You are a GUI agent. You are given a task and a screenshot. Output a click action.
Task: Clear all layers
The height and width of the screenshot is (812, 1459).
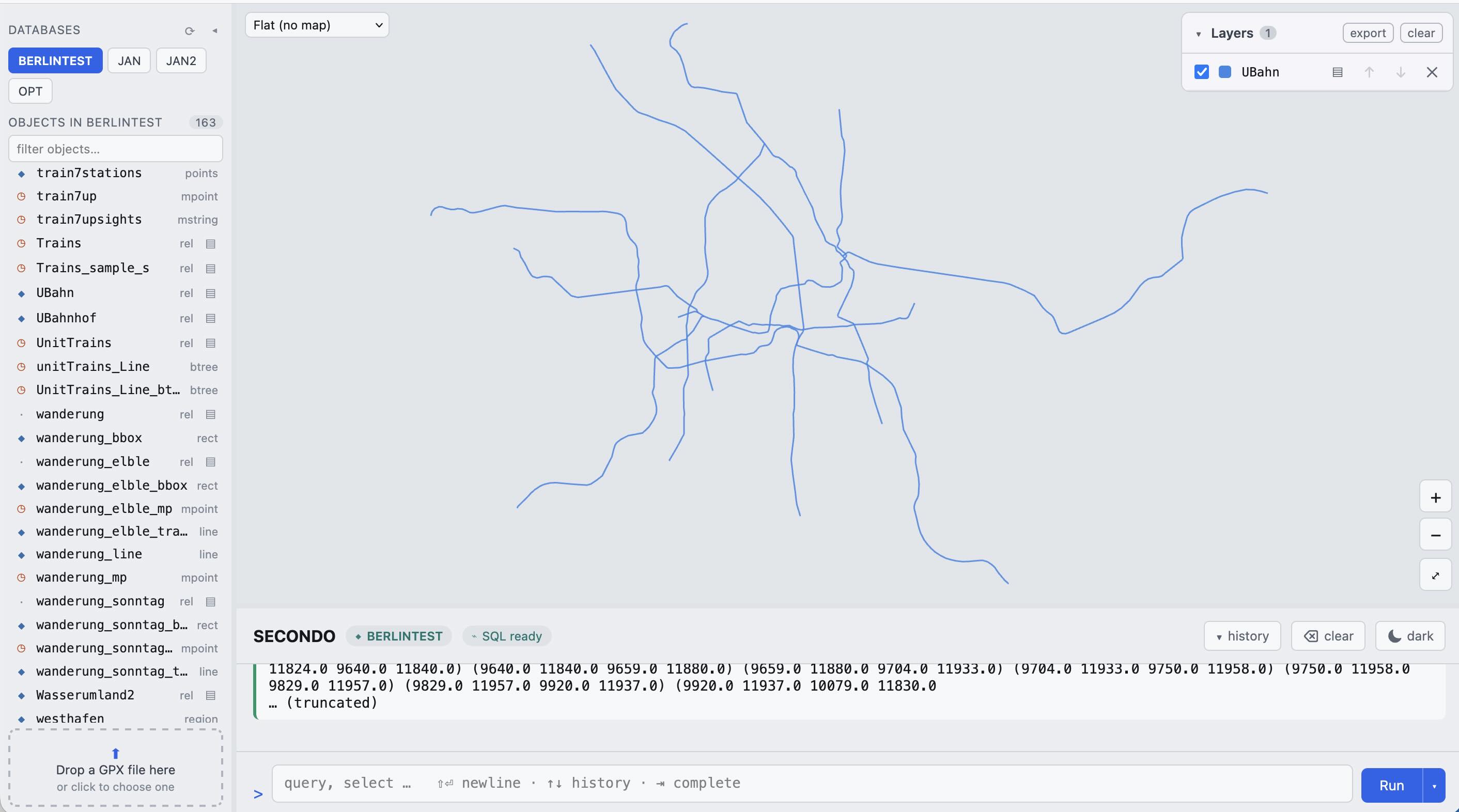(1421, 33)
